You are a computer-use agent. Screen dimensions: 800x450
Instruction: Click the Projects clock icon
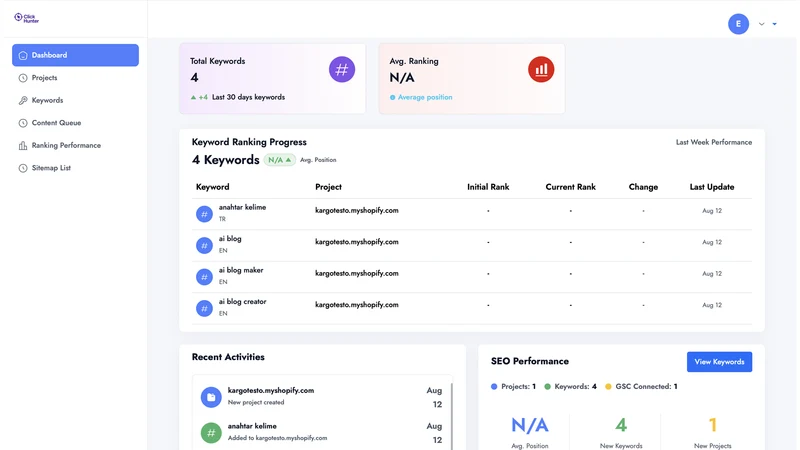point(23,78)
